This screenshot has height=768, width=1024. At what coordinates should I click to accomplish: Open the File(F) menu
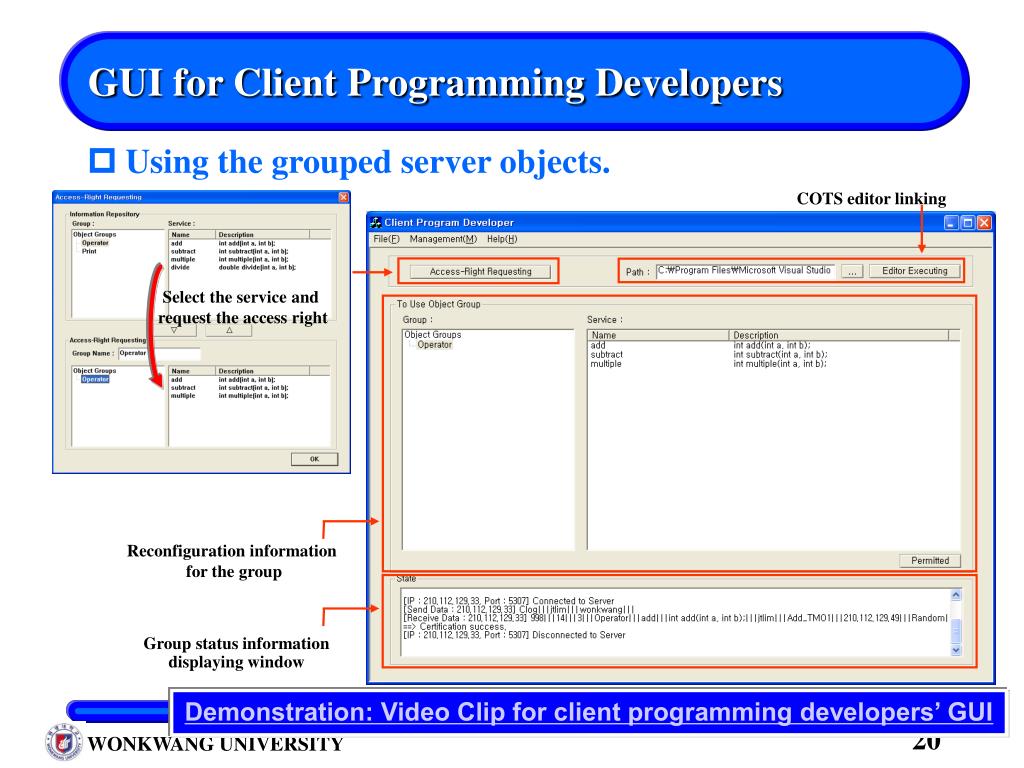coord(386,239)
